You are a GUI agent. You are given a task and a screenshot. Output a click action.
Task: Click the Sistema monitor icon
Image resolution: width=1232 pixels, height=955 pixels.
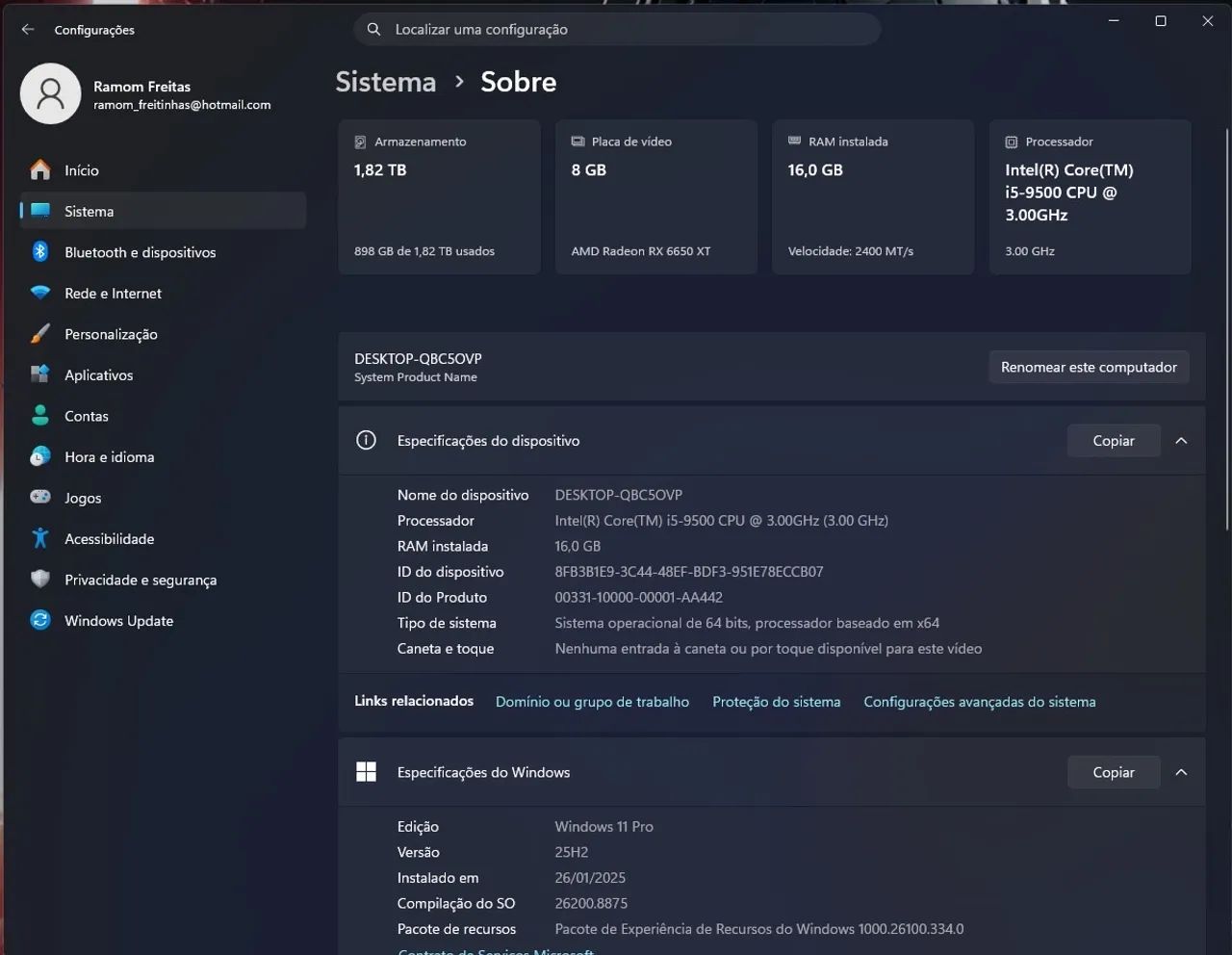(x=40, y=211)
